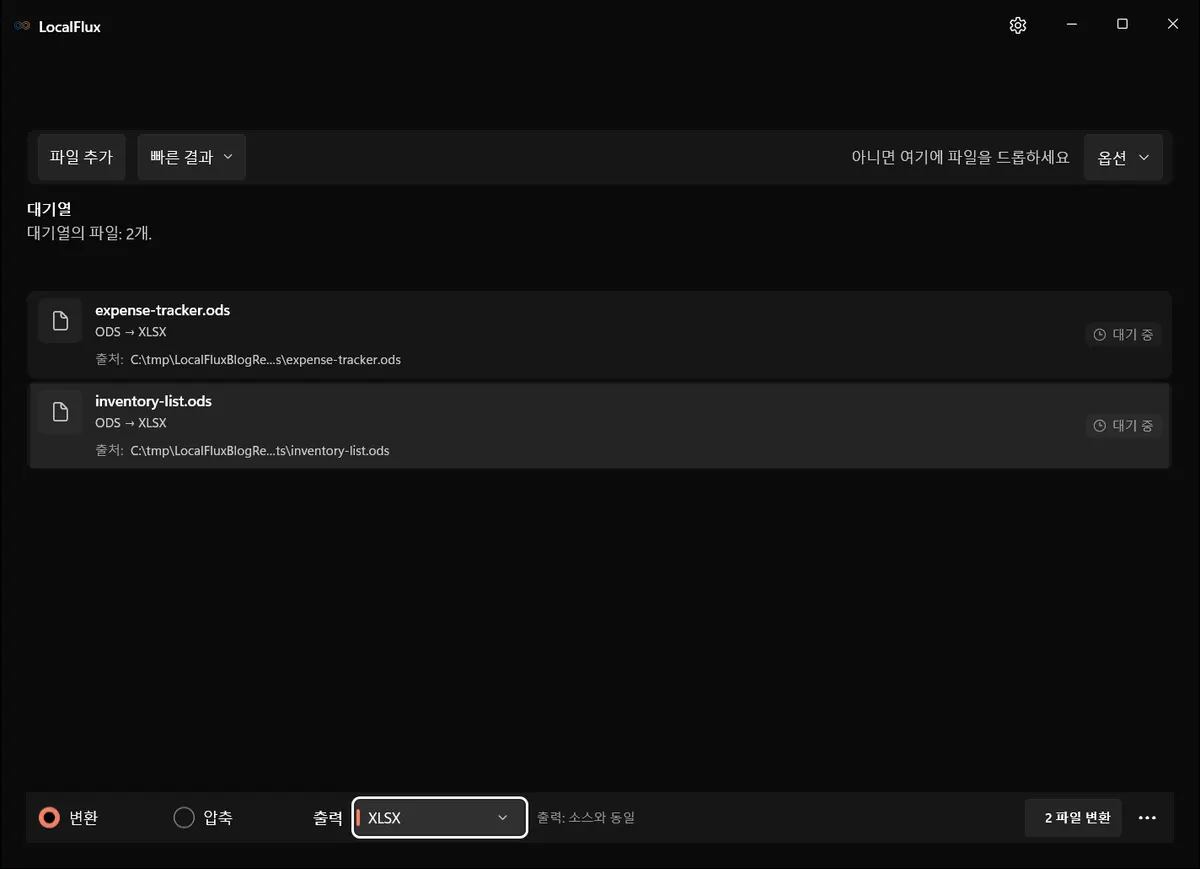Start conversion with 2 파일 변환 button
The image size is (1200, 869).
(1073, 818)
